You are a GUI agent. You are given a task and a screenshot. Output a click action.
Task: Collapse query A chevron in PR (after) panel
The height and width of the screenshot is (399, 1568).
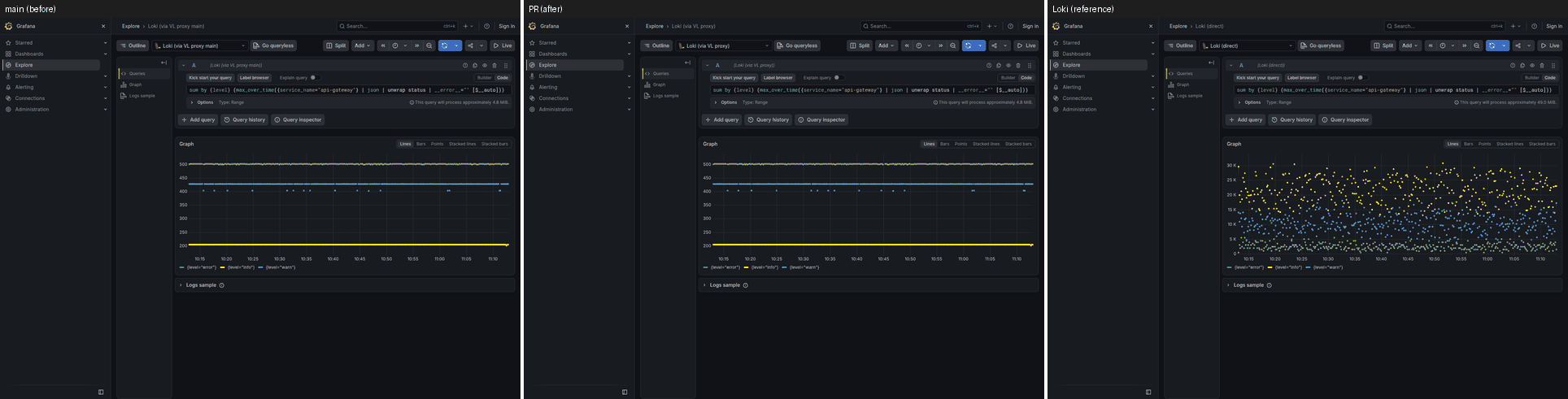[x=708, y=65]
